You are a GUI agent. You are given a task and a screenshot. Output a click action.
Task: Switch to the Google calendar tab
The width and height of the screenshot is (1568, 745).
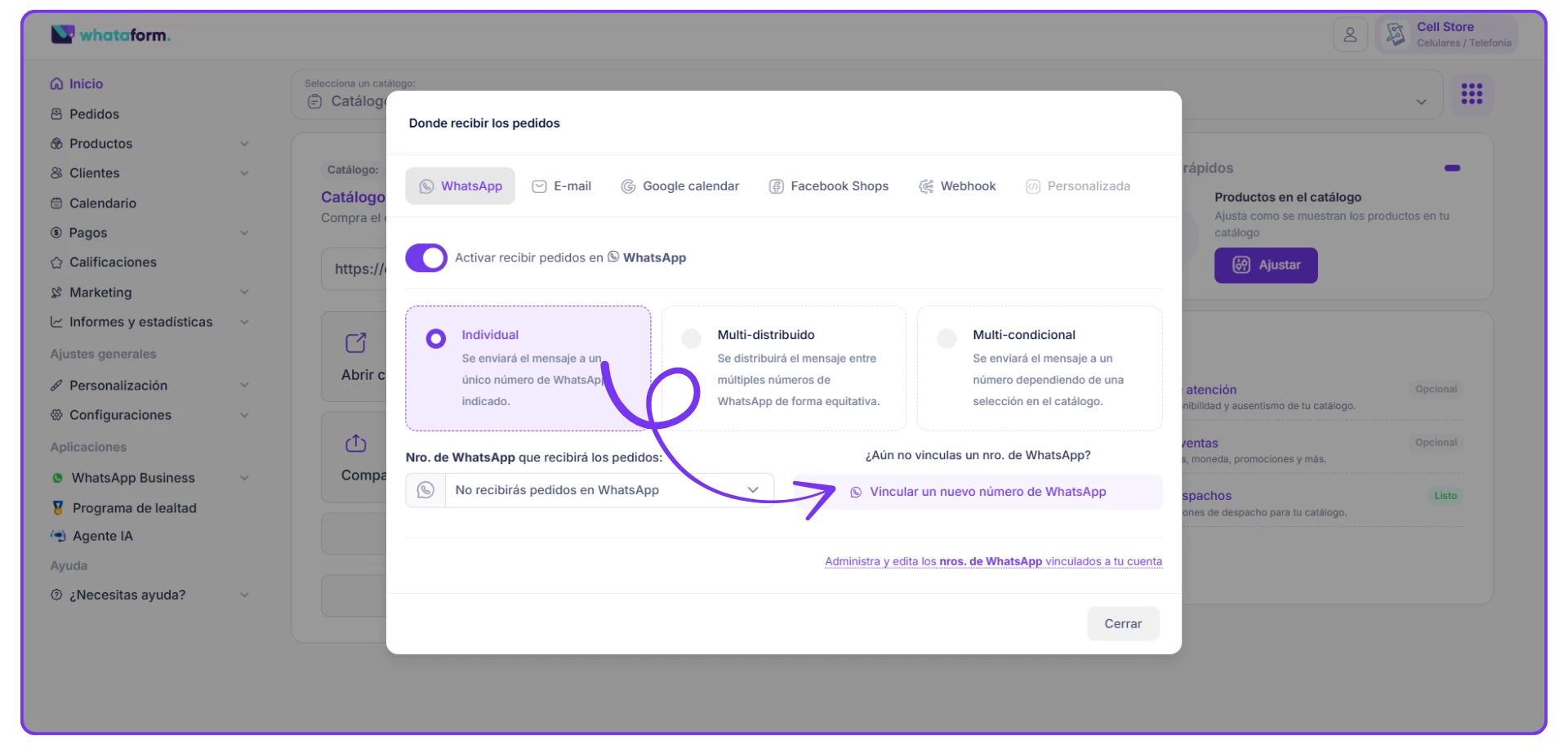tap(679, 186)
